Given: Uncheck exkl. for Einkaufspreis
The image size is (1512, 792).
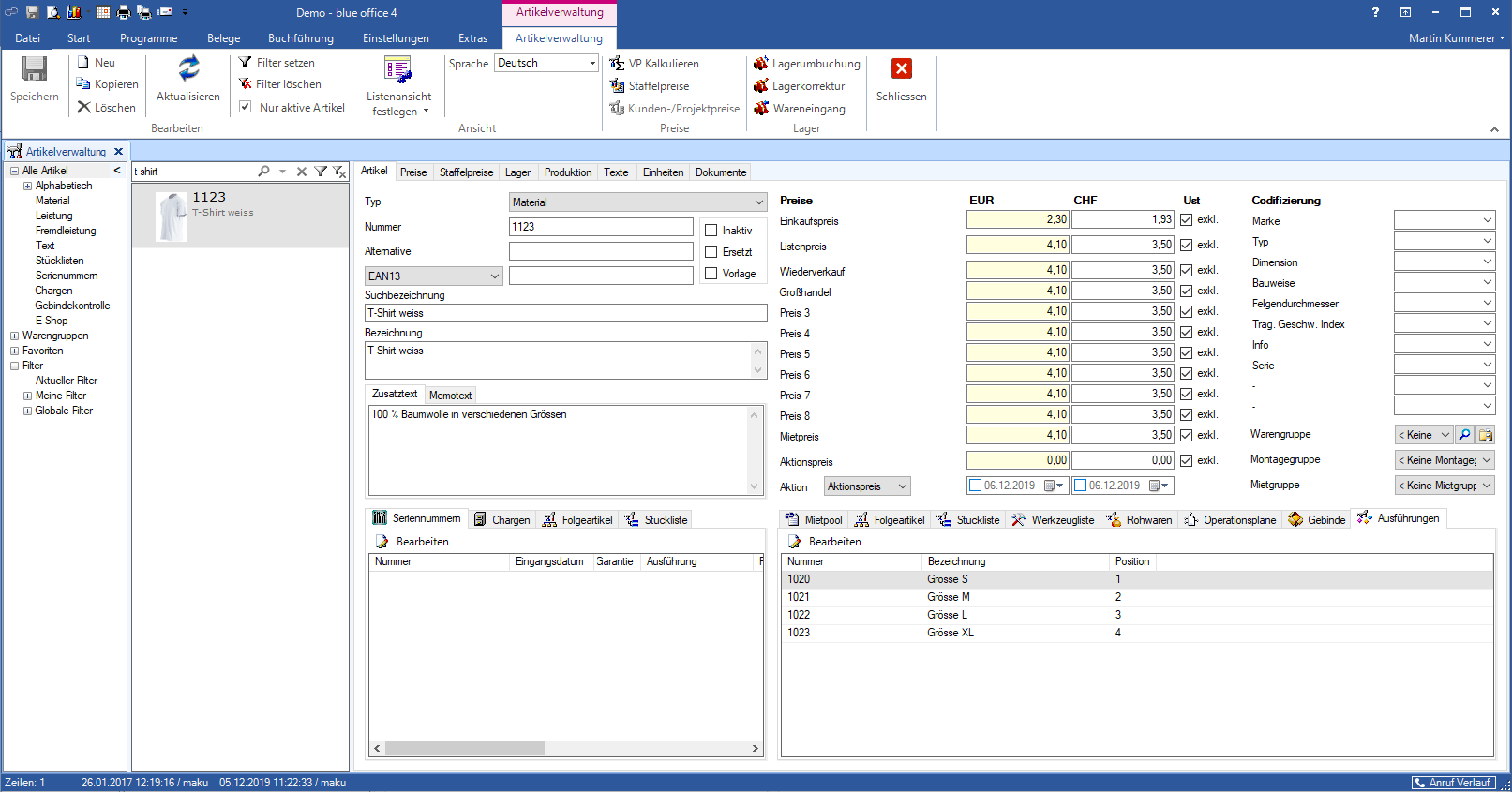Looking at the screenshot, I should click(x=1187, y=219).
